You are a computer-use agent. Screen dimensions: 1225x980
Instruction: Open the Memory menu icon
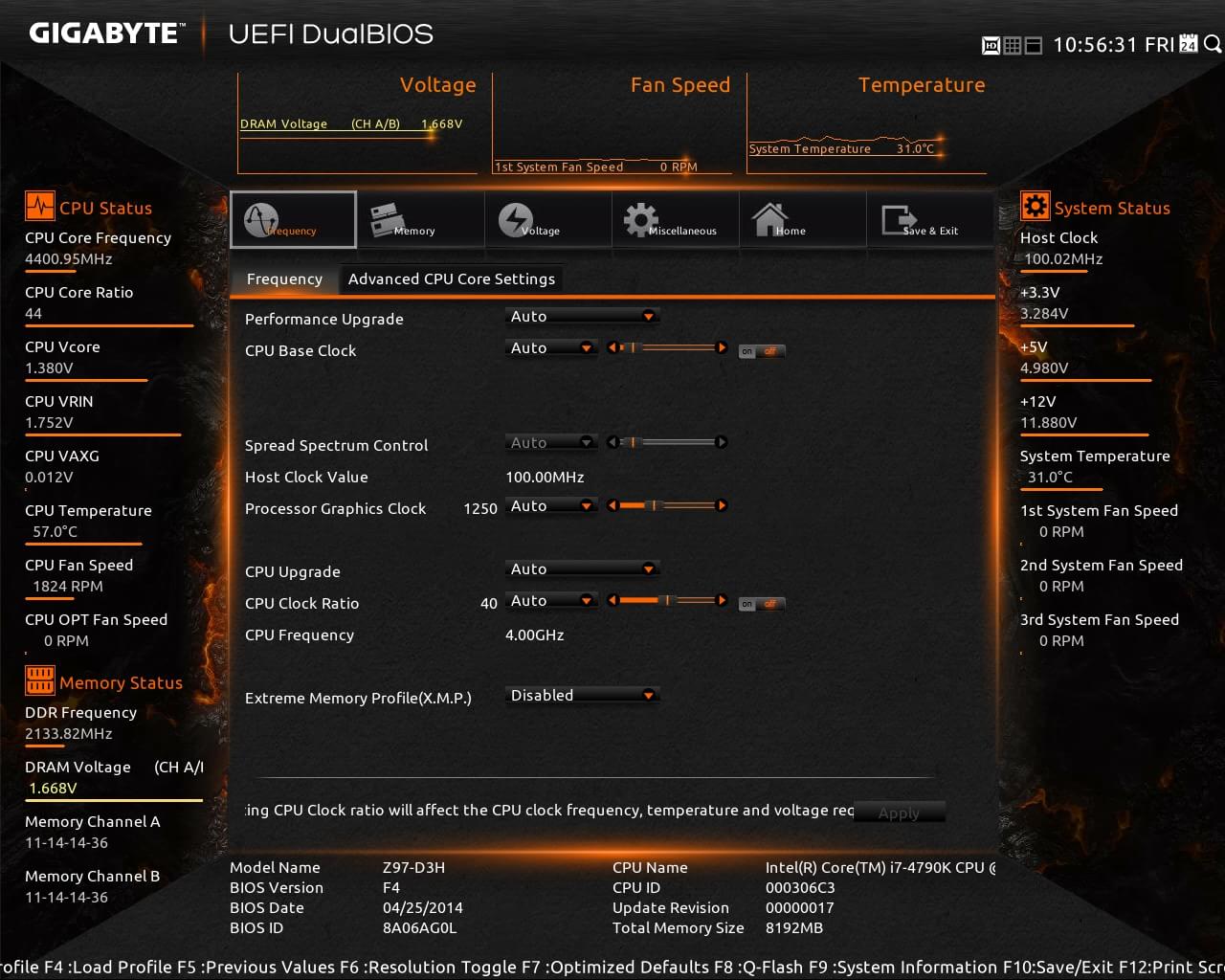click(420, 219)
